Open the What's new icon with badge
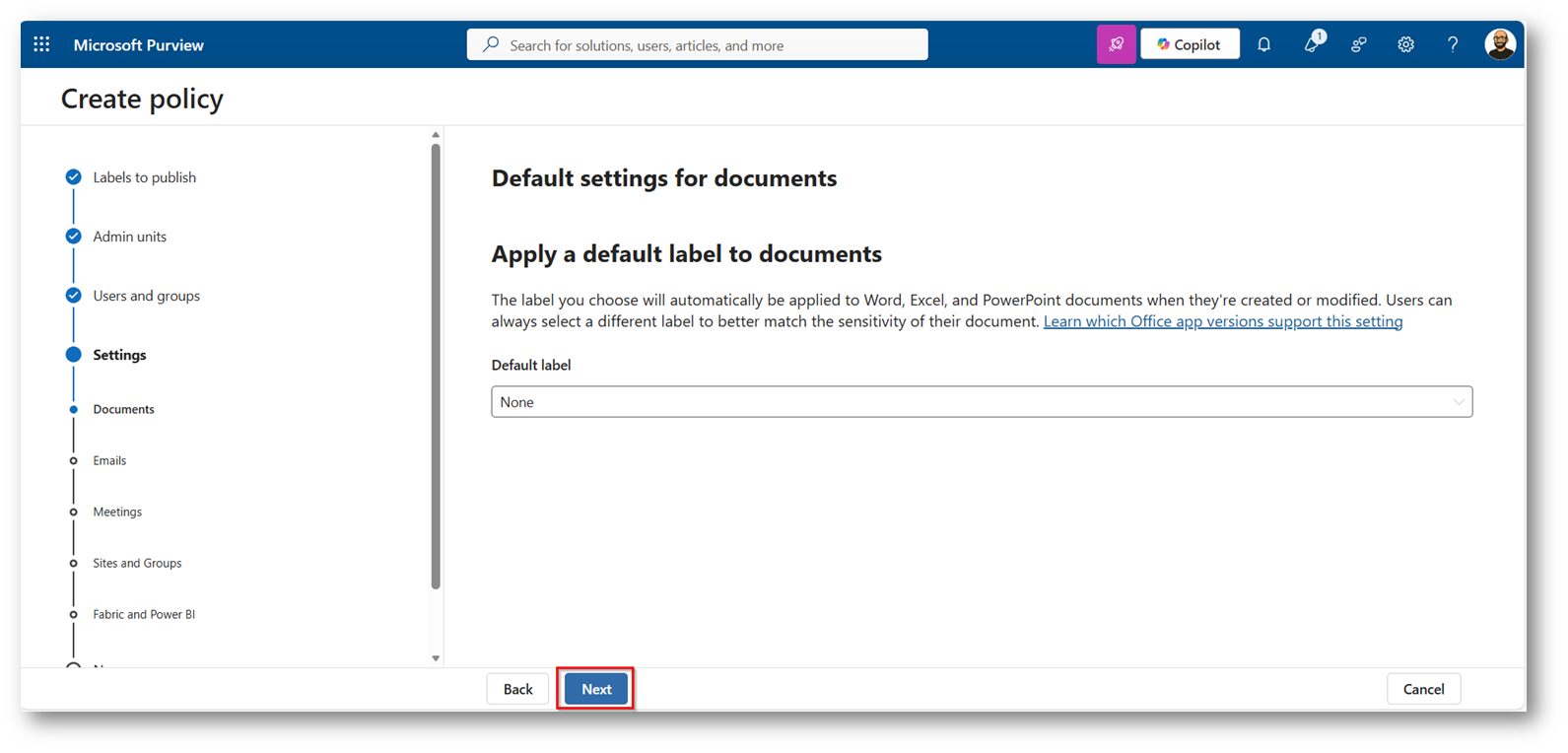This screenshot has width=1568, height=753. 1312,44
